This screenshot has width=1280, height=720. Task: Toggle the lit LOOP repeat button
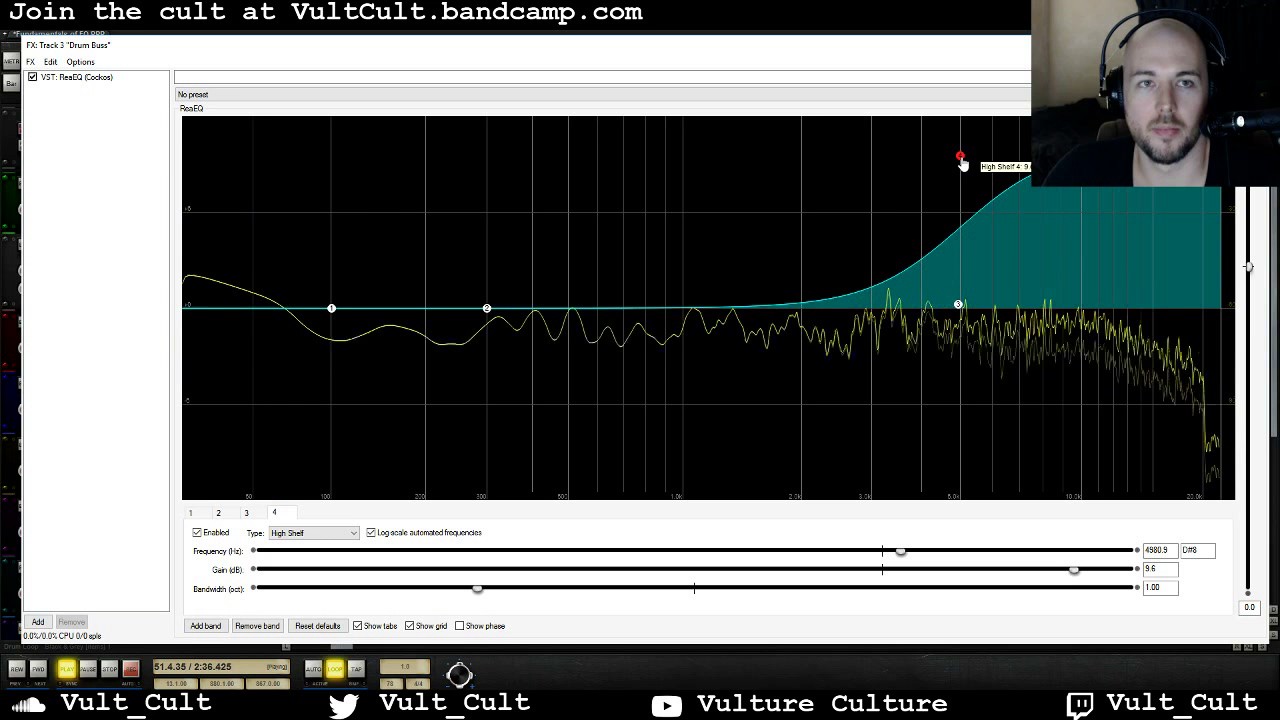tap(335, 669)
